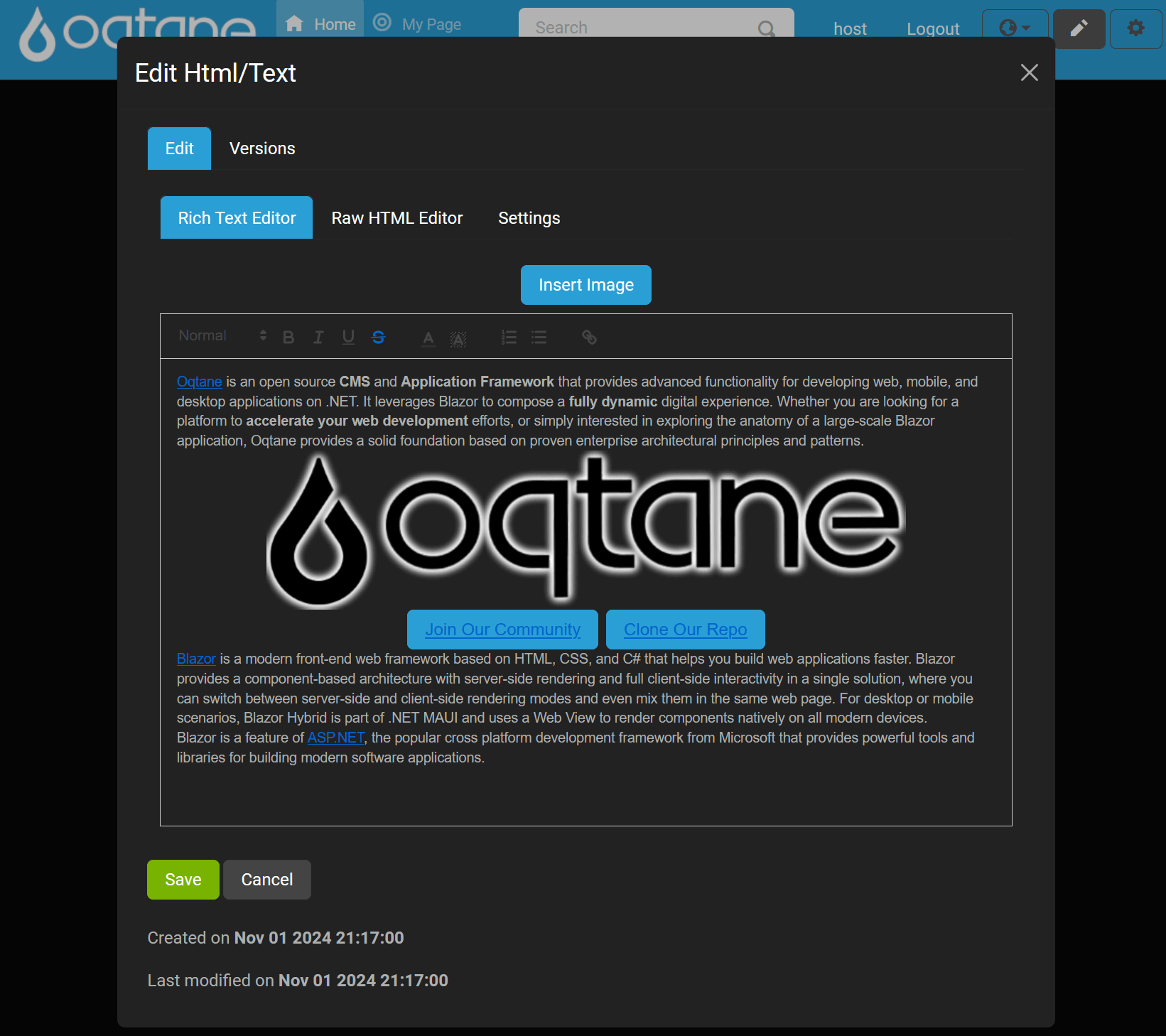Click the 'Last modified on Nov 01 2024 21:17:00' text
The width and height of the screenshot is (1166, 1036).
pyautogui.click(x=298, y=981)
